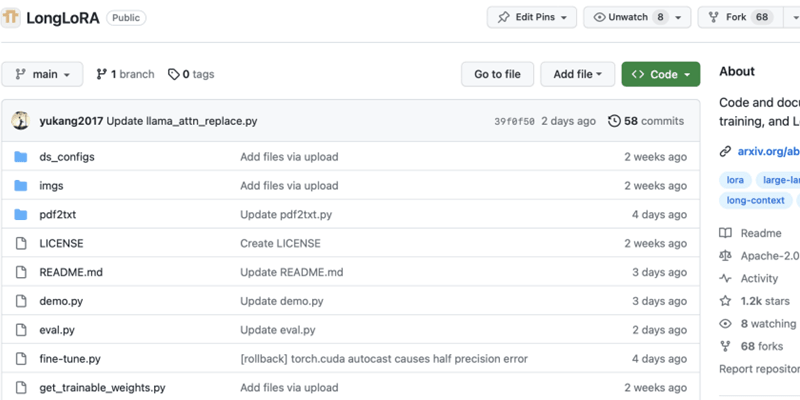Screen dimensions: 800x400
Task: Open the eval.py file name
Action: [57, 330]
